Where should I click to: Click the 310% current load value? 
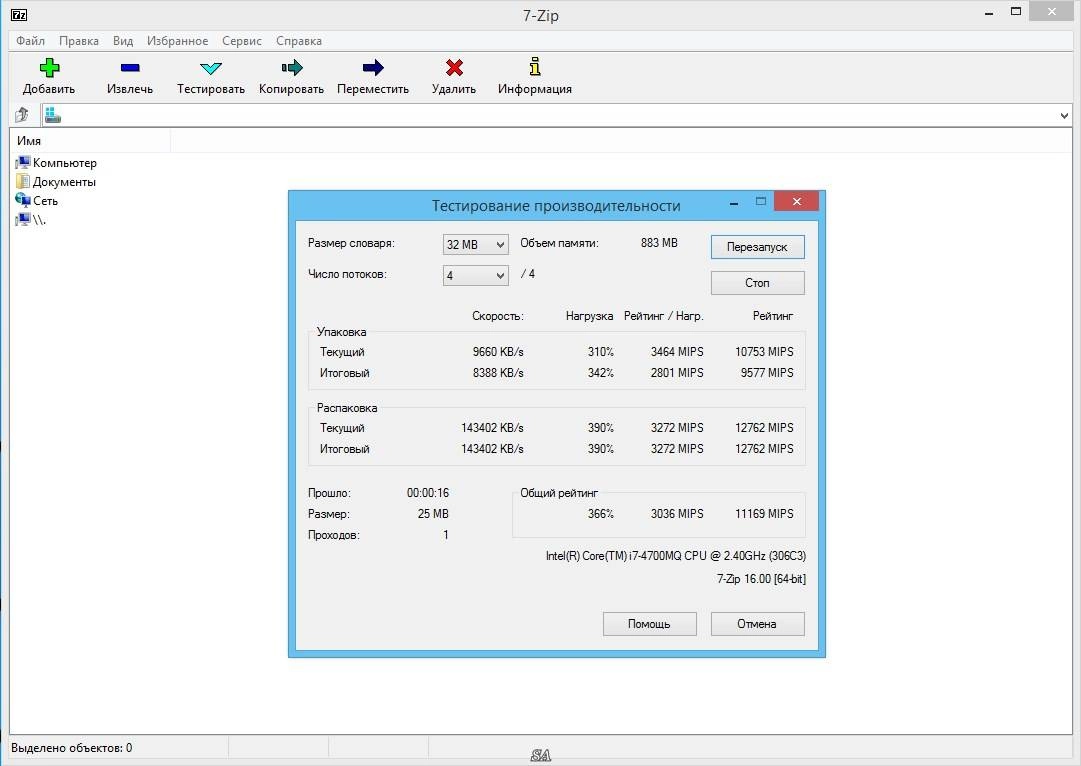[600, 352]
